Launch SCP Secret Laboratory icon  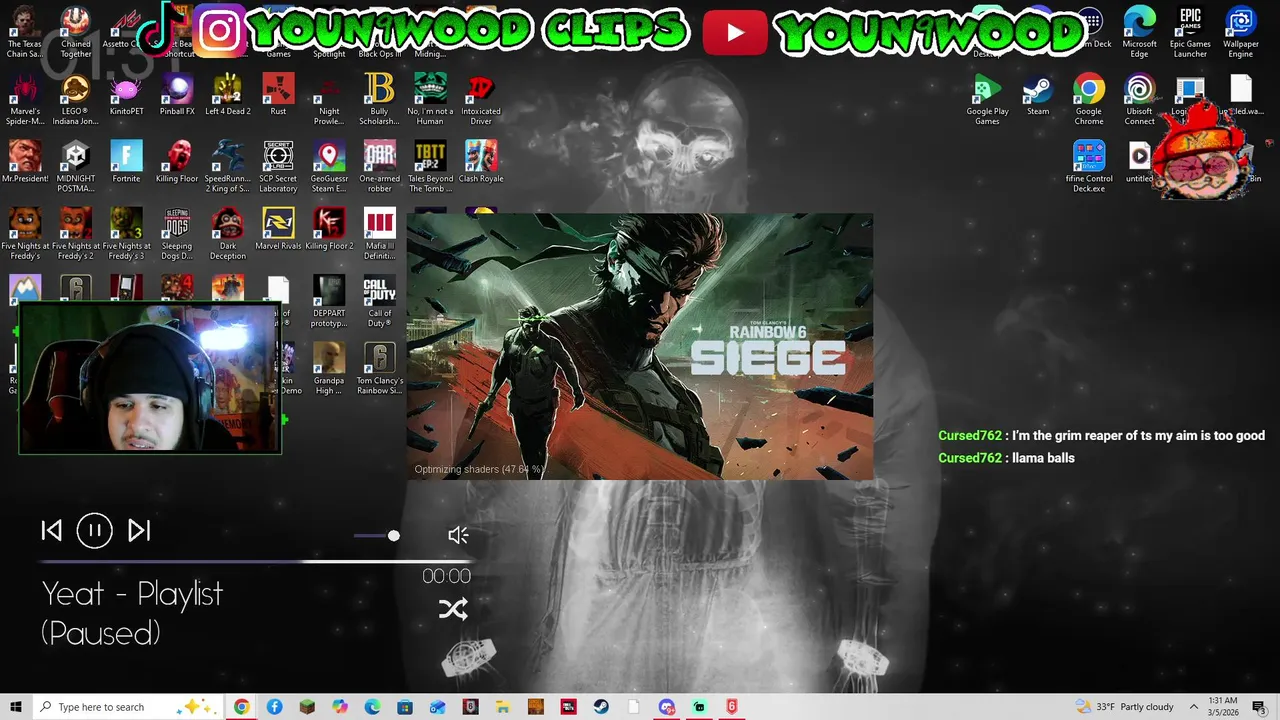pos(278,167)
